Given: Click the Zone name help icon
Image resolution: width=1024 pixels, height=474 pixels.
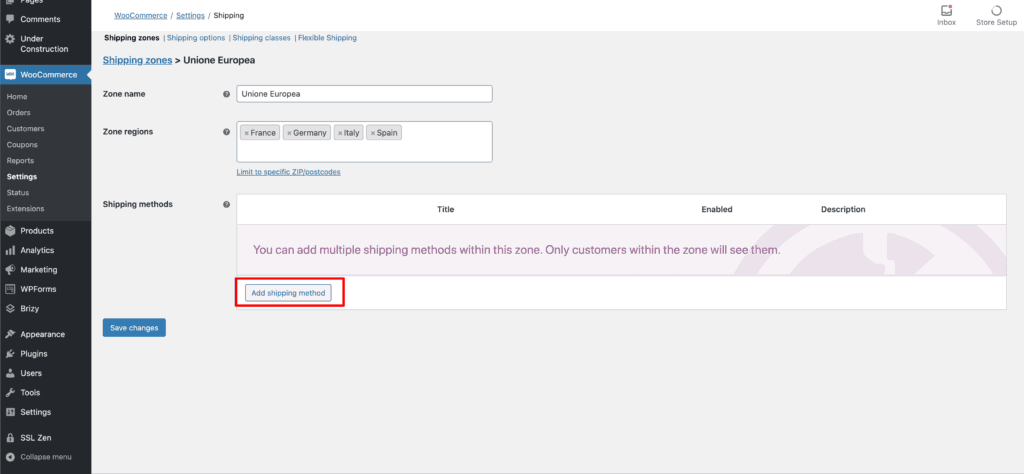Looking at the screenshot, I should [227, 94].
